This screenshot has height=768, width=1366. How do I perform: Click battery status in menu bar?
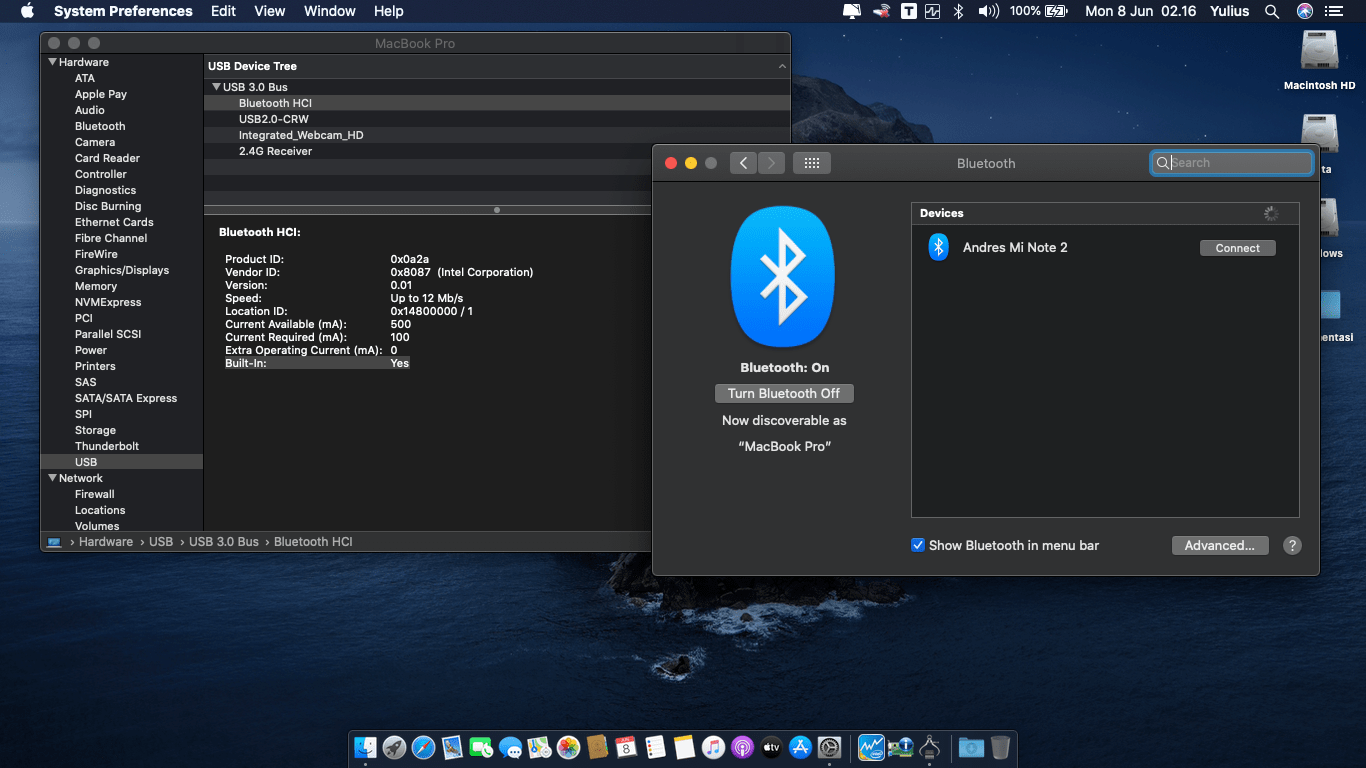click(x=1039, y=11)
